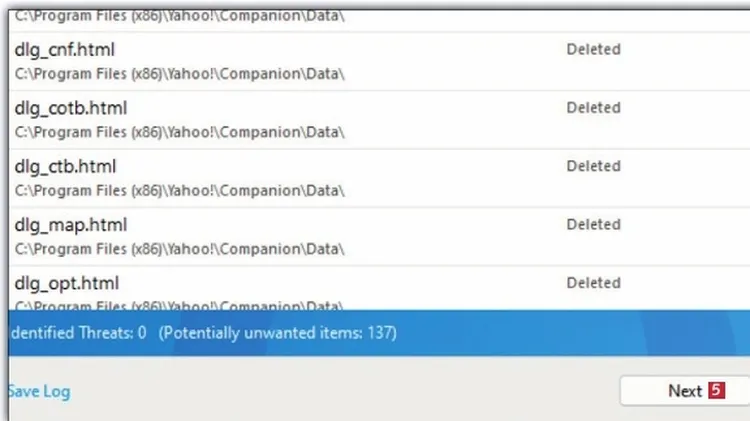
Task: Click the folder path under dlg_cotb.html
Action: (x=179, y=133)
